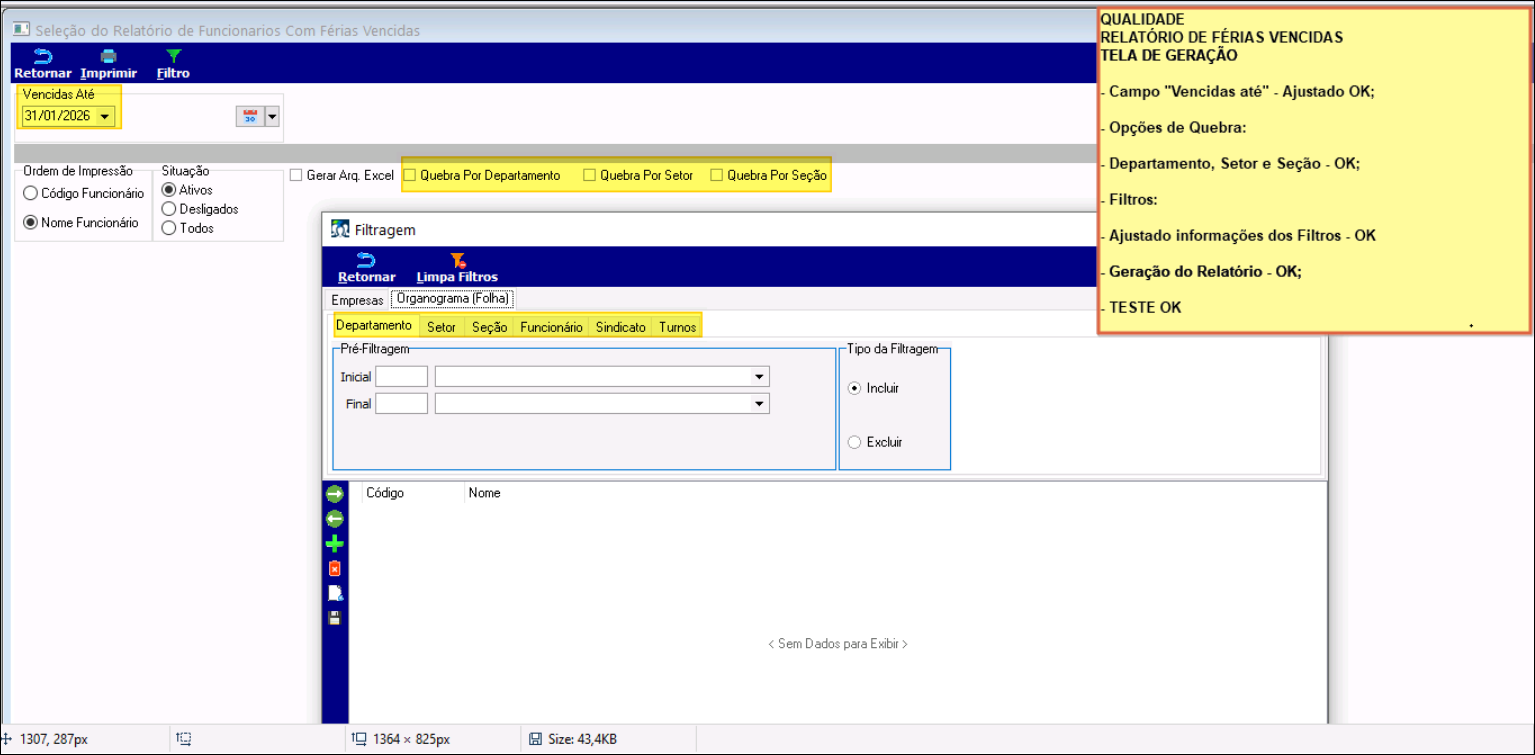
Task: Click the Inicial code input field
Action: point(401,377)
